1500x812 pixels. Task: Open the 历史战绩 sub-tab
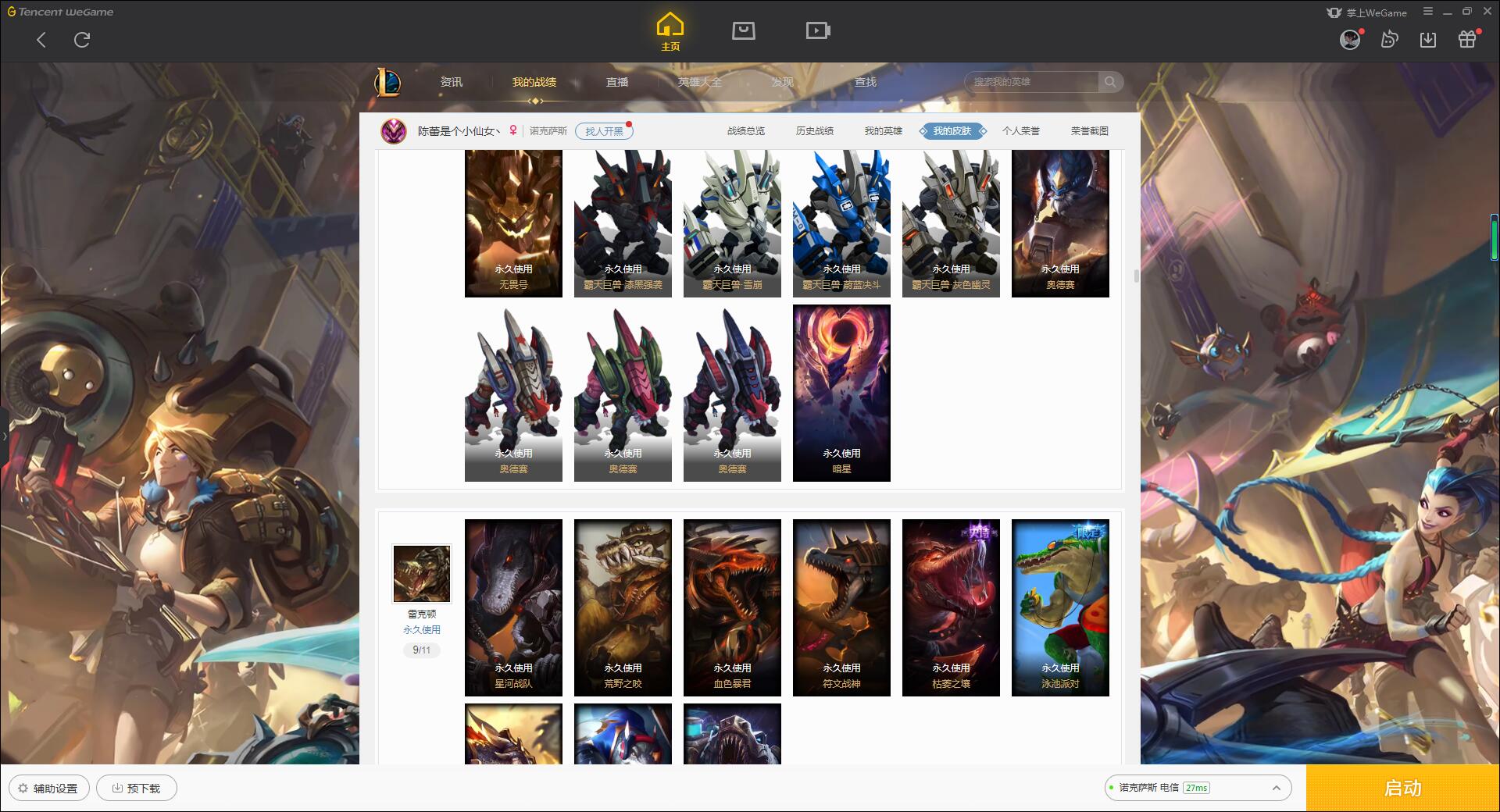815,131
